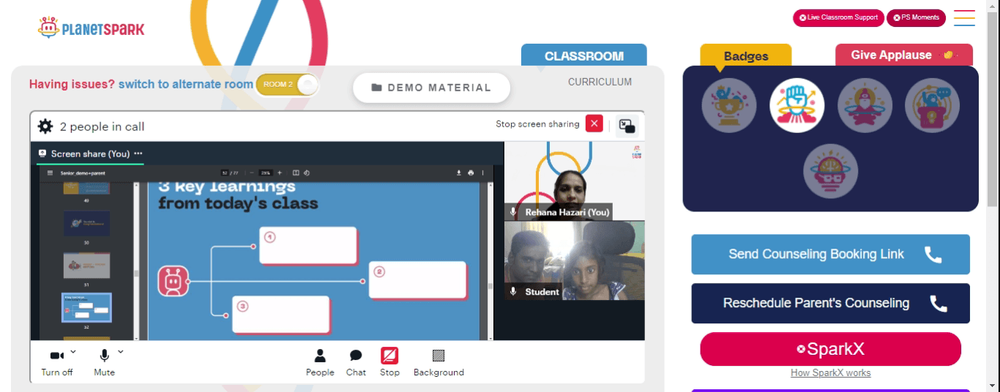
Task: Expand the microphone options chevron
Action: click(121, 351)
